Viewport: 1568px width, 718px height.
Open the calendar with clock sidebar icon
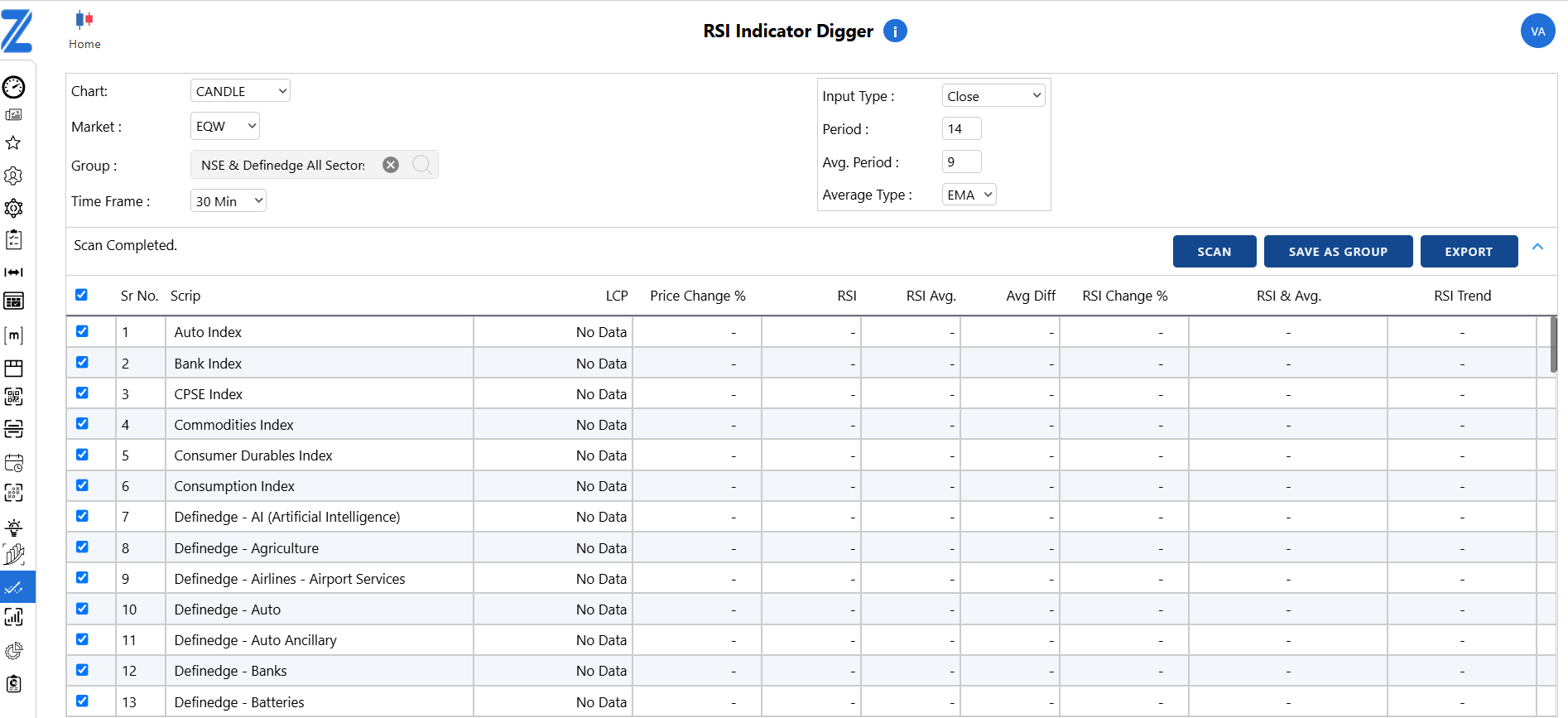click(14, 462)
